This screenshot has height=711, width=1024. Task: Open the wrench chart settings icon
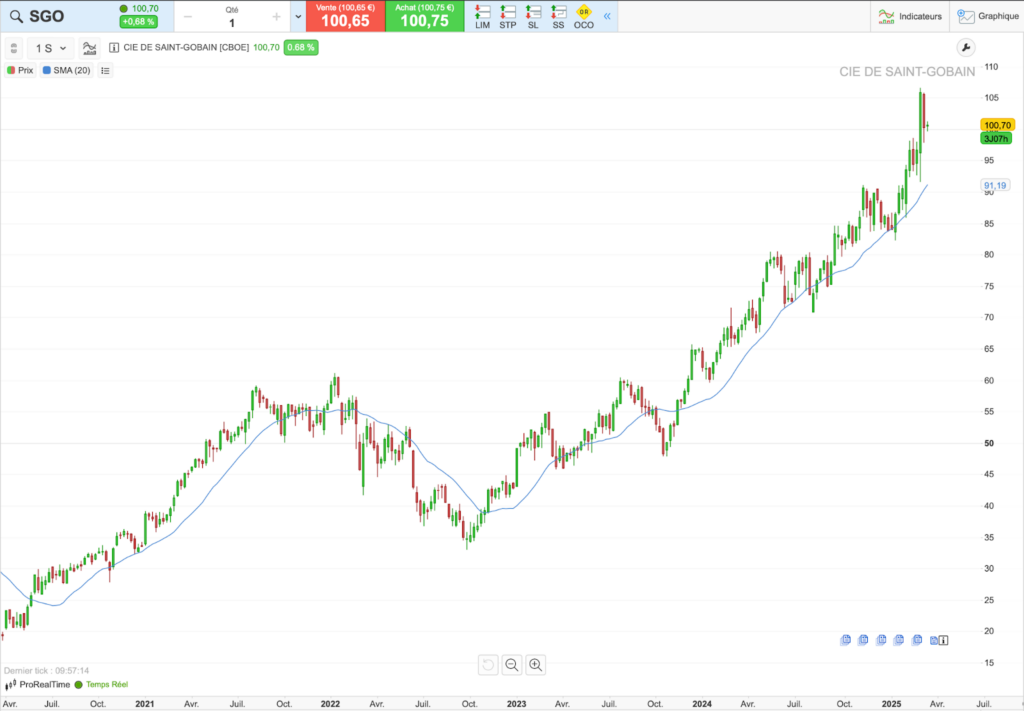coord(965,48)
